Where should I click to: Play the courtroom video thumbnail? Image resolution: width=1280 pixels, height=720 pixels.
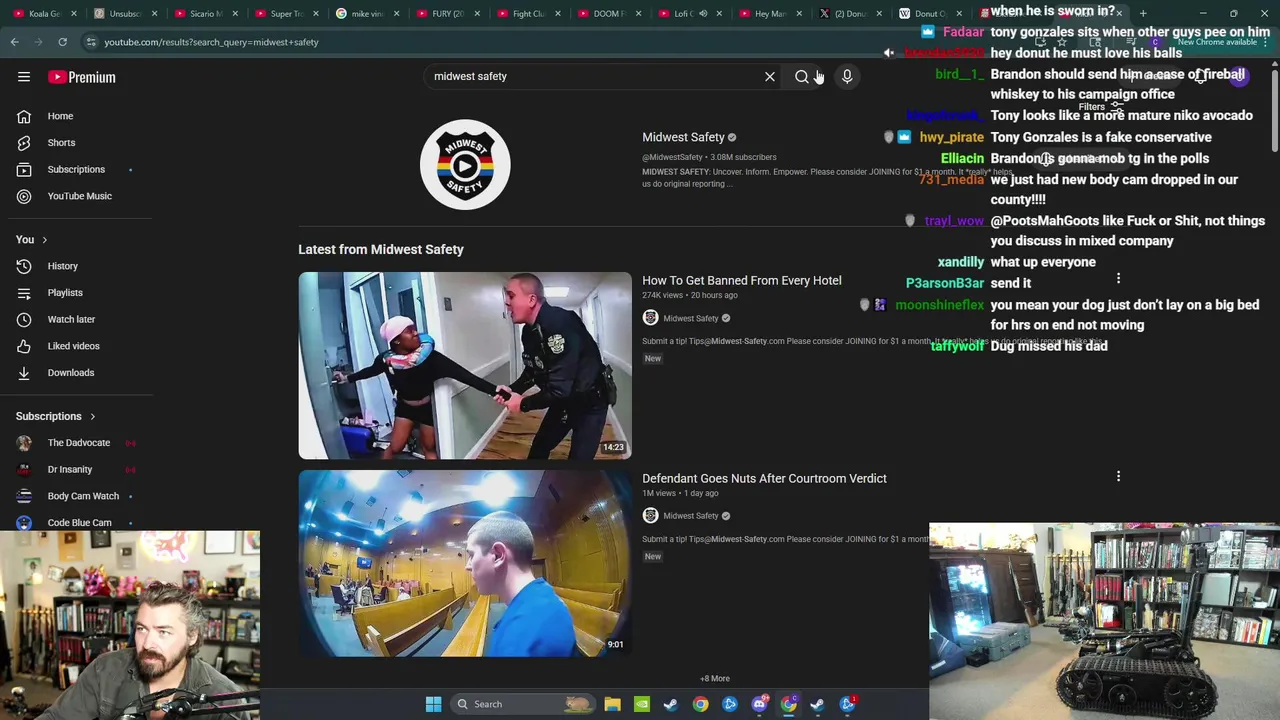click(x=465, y=564)
